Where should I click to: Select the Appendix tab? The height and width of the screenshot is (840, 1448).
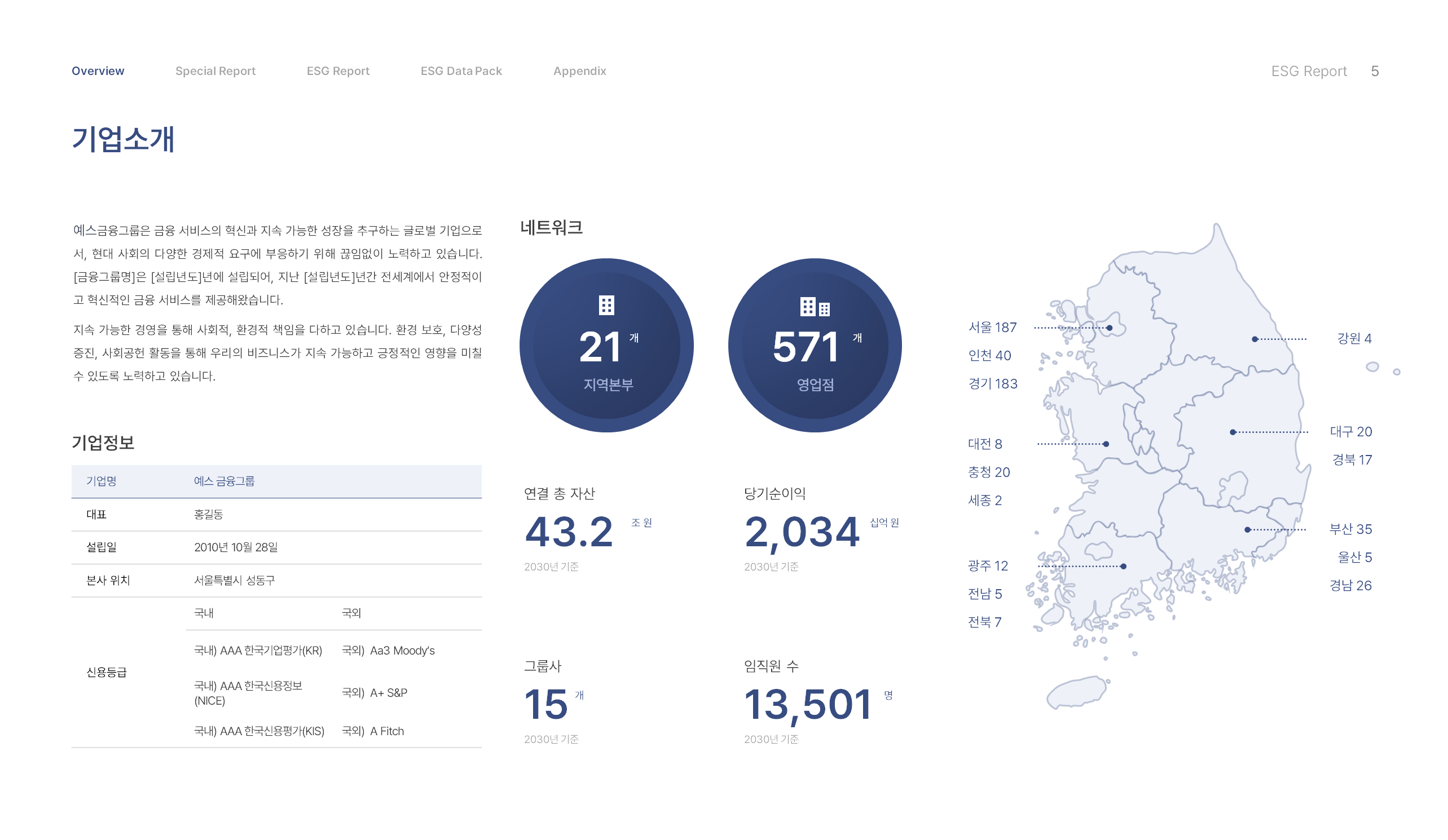579,71
